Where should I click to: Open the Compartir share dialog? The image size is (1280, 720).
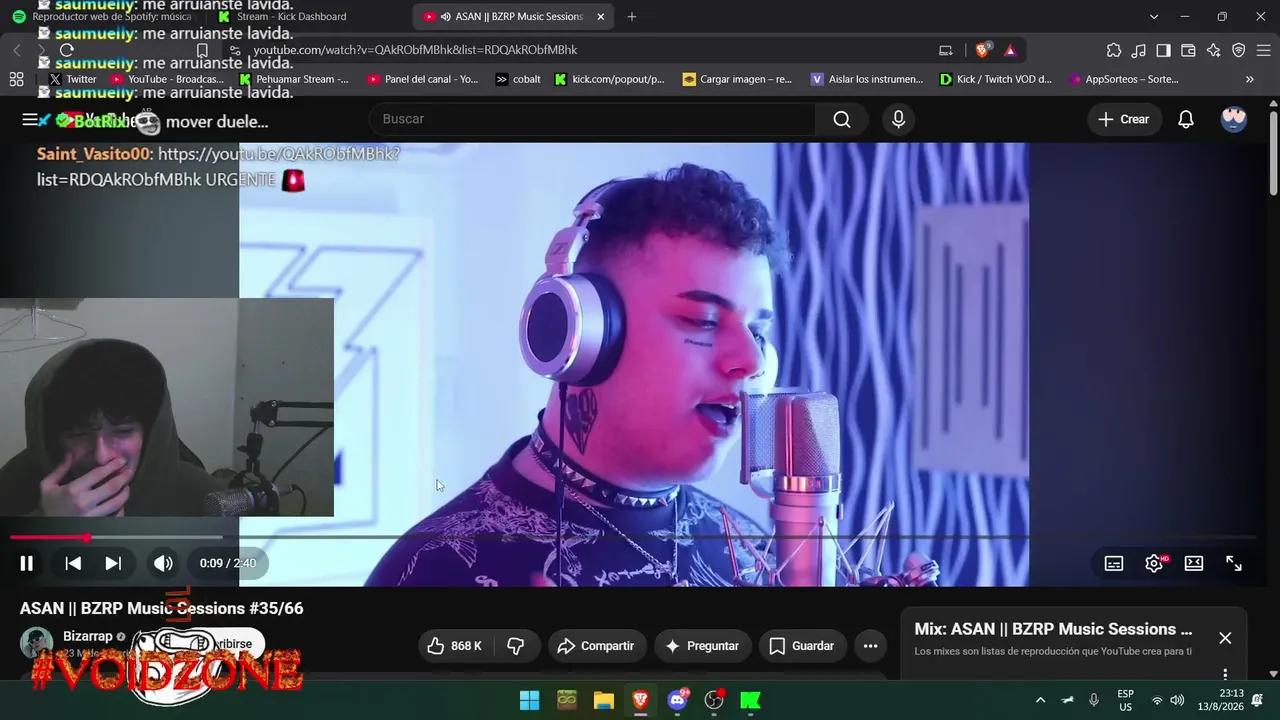(x=596, y=646)
